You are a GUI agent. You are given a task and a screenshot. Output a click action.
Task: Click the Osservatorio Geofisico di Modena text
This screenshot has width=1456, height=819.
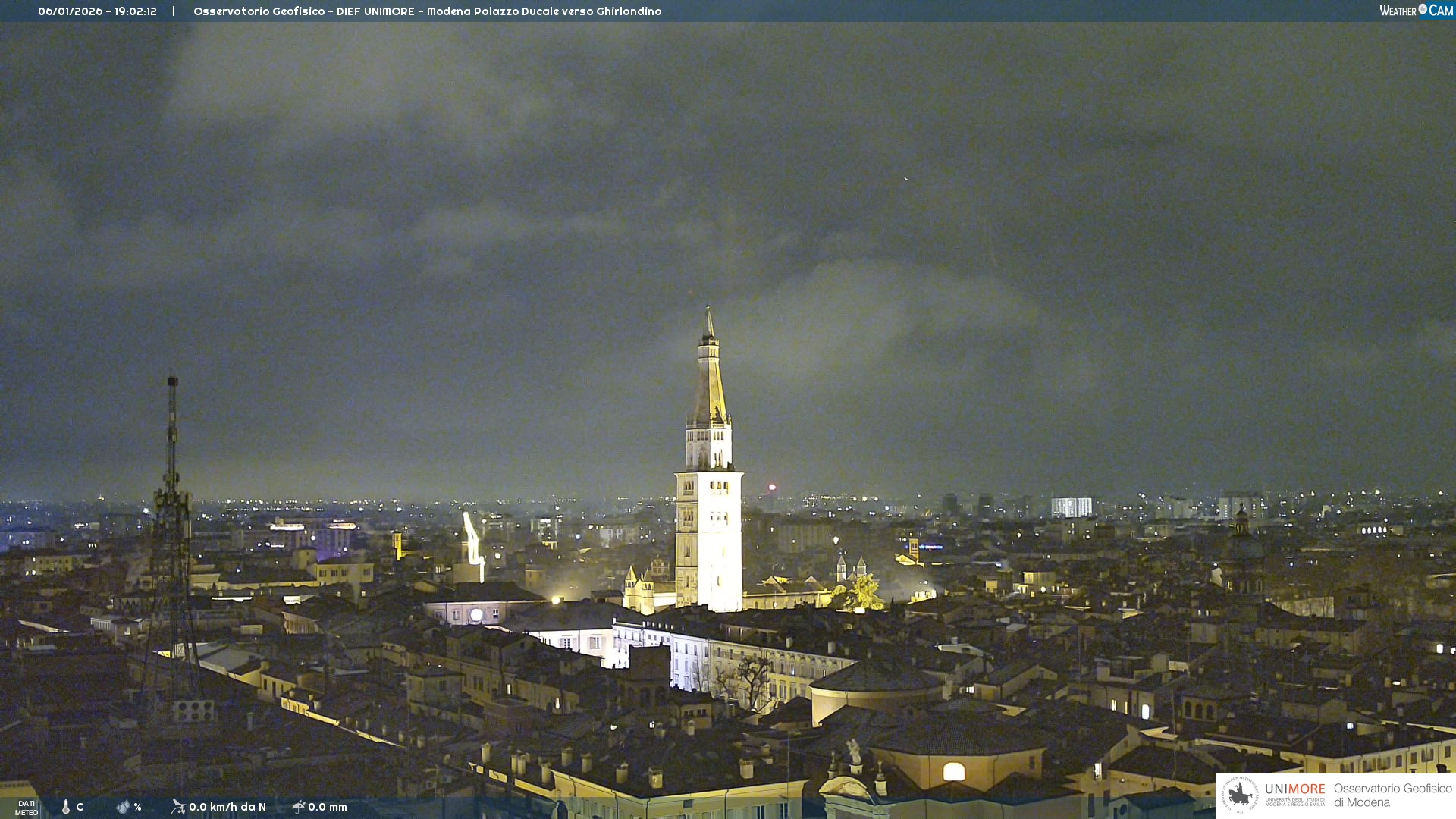point(1392,795)
